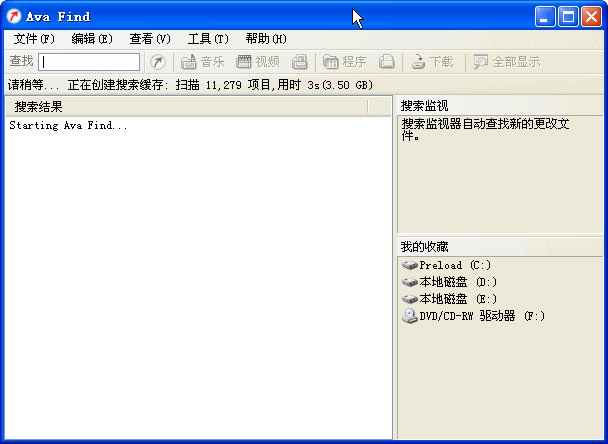Select DVD/CD-RW 驱动器 (F:) drive

[481, 316]
